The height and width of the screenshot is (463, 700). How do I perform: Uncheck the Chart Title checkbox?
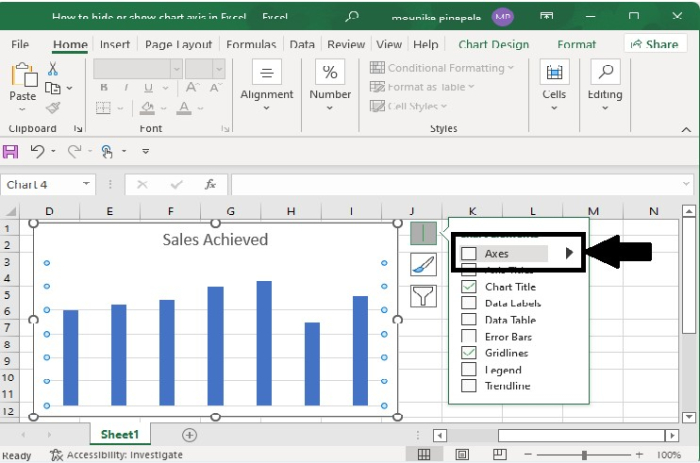tap(468, 287)
